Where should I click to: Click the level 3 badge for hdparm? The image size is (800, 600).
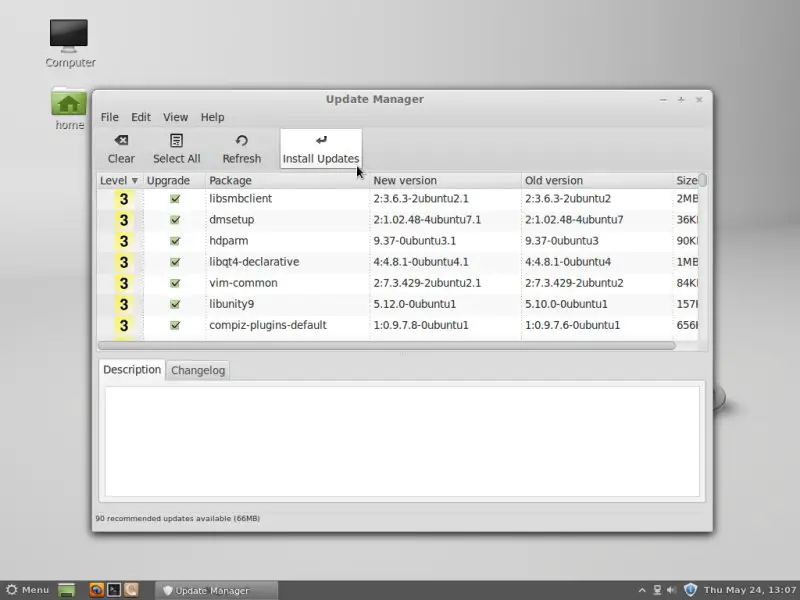123,241
